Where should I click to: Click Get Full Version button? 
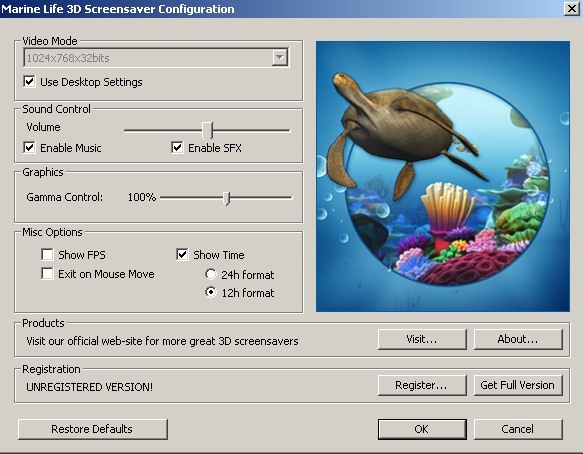518,385
